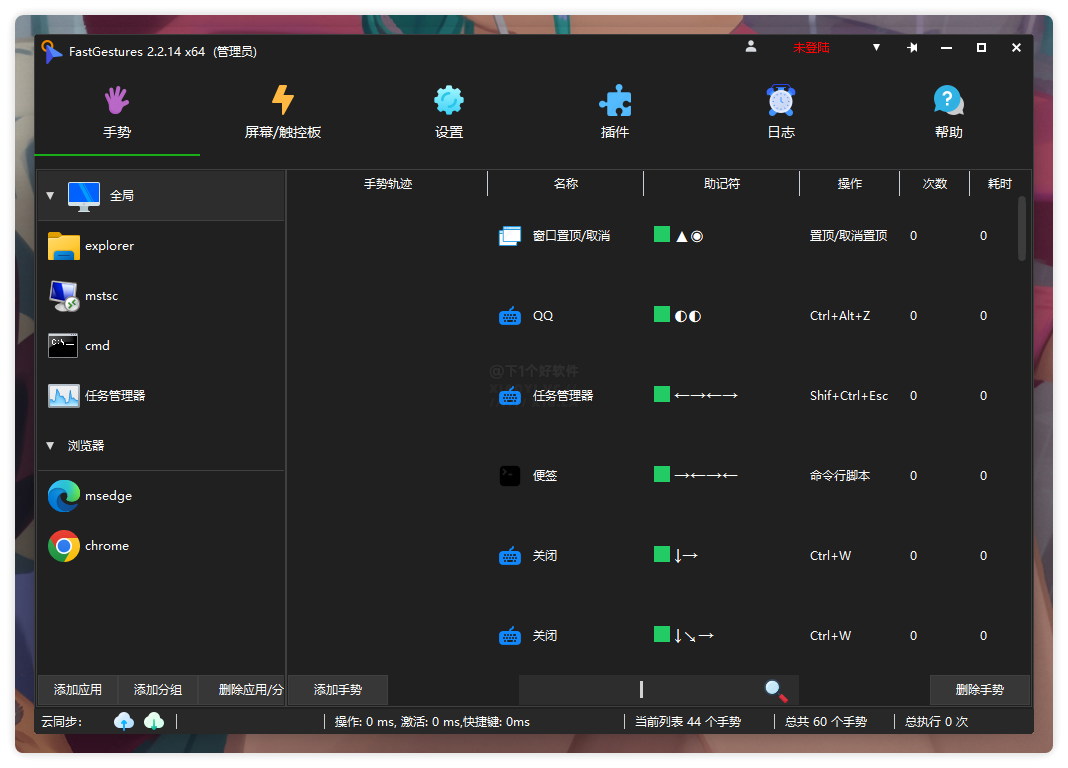This screenshot has width=1068, height=768.
Task: Select the Shif+Ctrl+Esc action cell
Action: pos(849,396)
